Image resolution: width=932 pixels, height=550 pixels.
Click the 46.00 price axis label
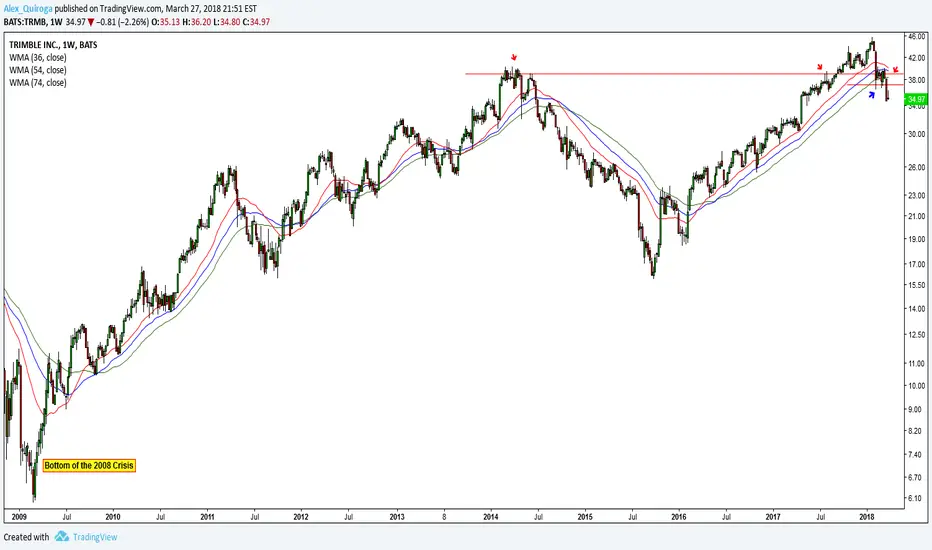(917, 36)
